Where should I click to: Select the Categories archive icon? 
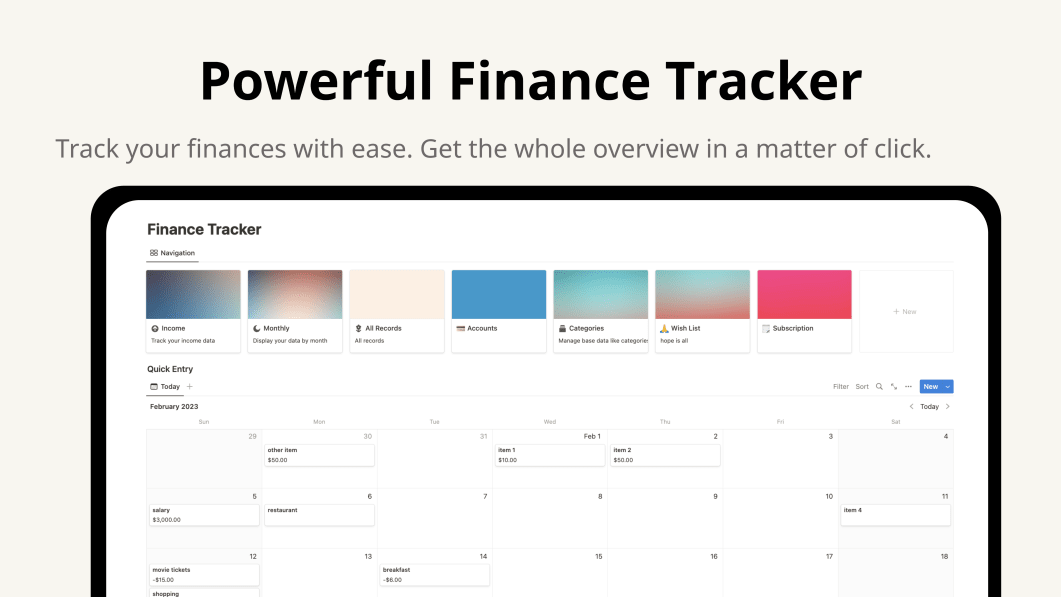(x=562, y=328)
